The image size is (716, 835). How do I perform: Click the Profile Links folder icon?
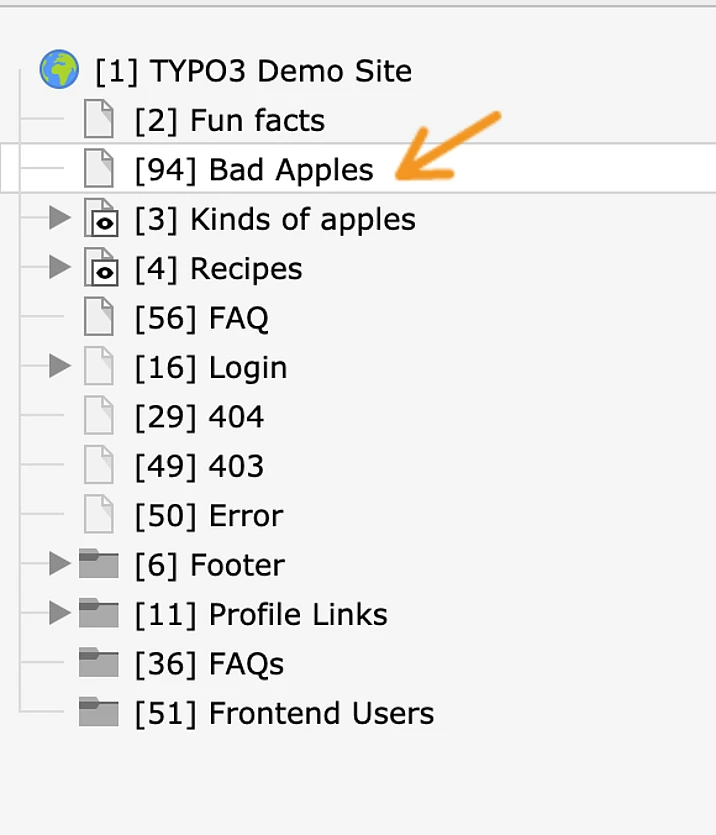tap(99, 614)
